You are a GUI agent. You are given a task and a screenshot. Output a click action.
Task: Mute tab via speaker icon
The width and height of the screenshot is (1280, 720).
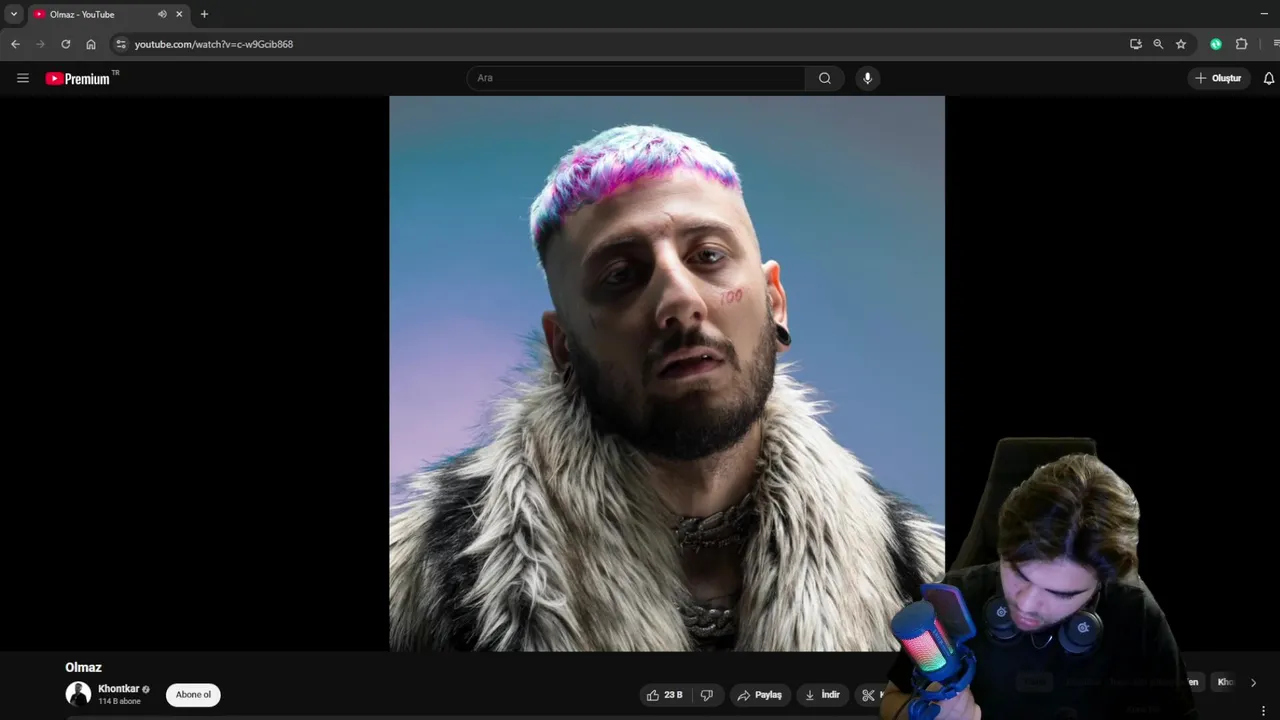162,14
